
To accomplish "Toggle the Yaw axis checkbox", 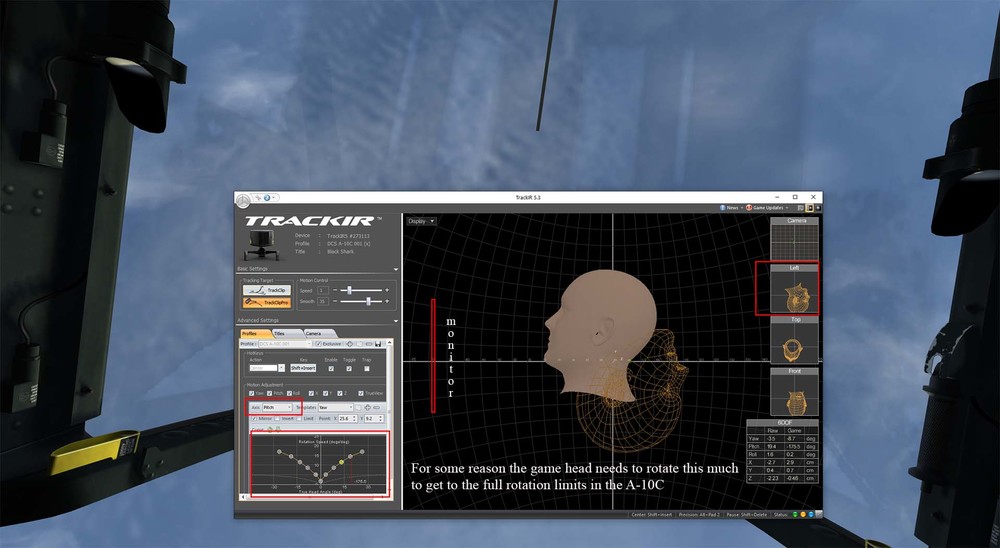I will [x=251, y=393].
